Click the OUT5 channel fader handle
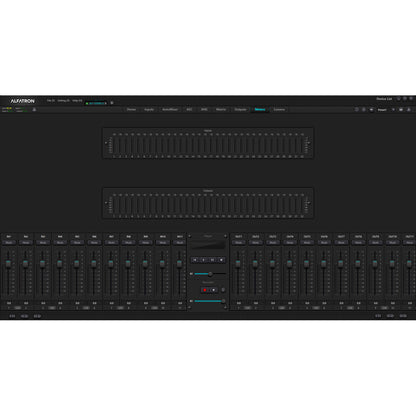This screenshot has height=416, width=416. pyautogui.click(x=307, y=263)
